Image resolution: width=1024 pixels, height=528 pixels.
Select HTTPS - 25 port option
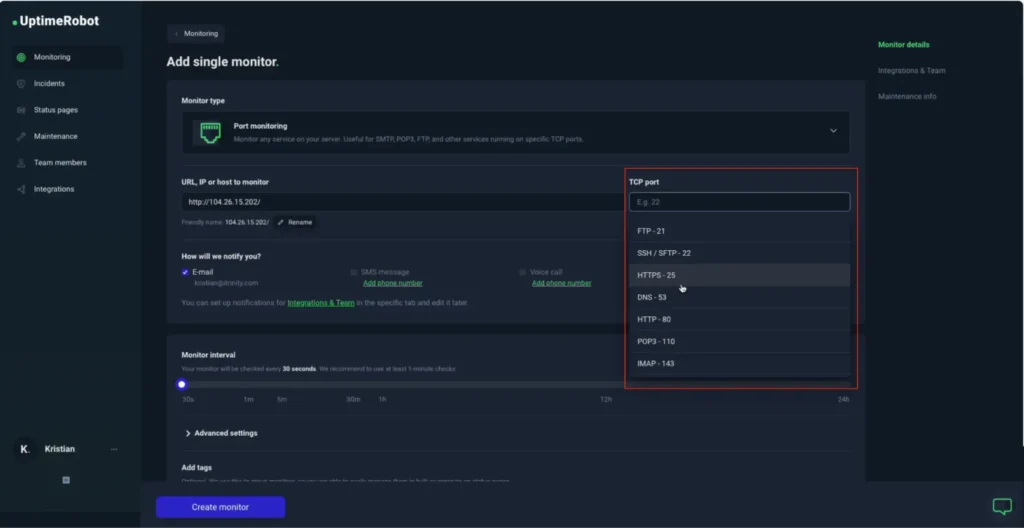pos(740,275)
